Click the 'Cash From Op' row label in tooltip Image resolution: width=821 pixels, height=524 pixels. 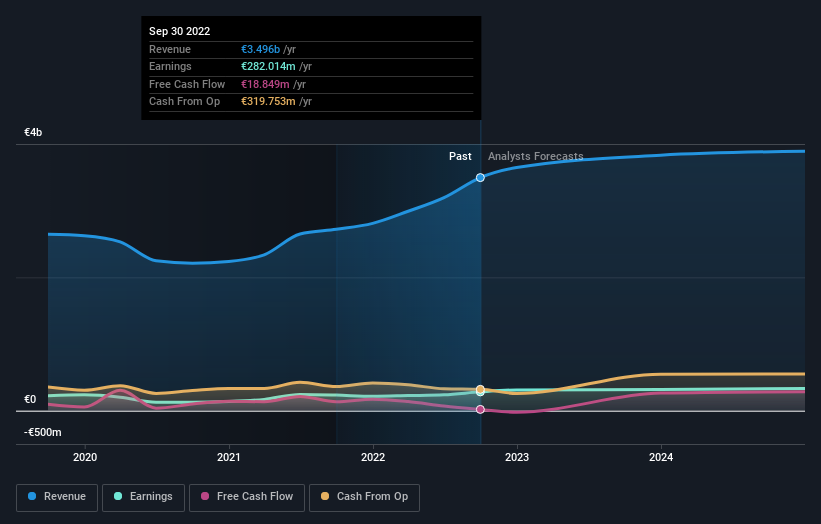point(184,102)
